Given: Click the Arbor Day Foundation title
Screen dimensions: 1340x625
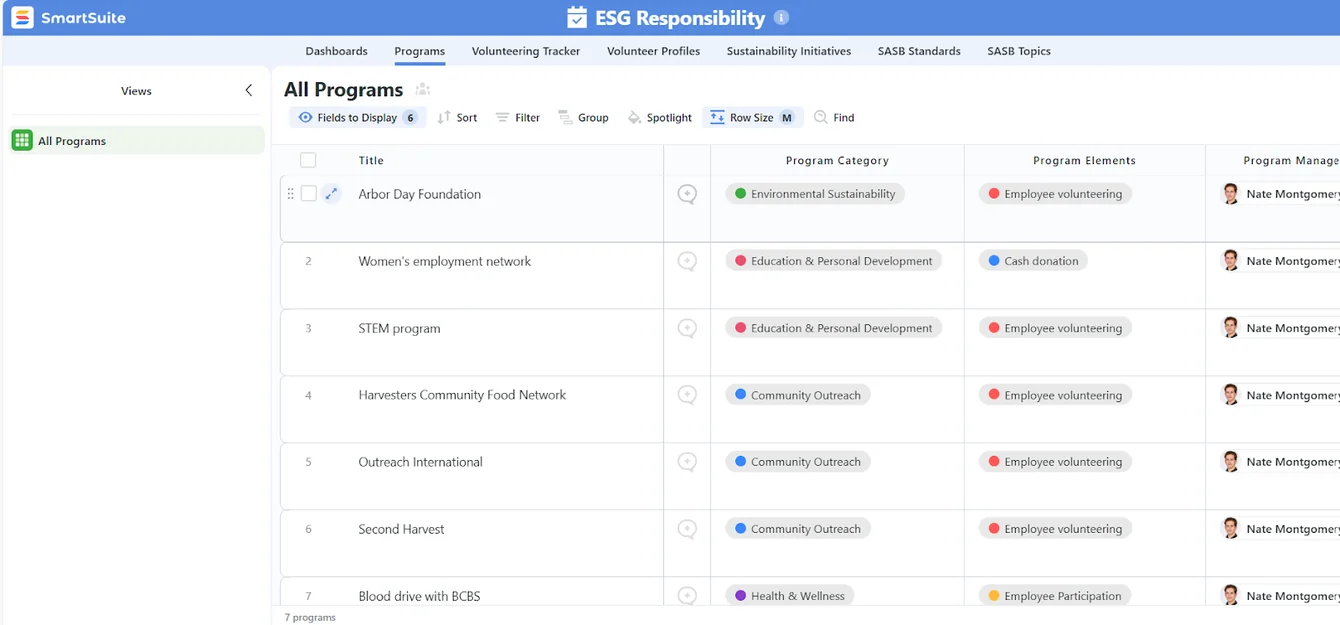Looking at the screenshot, I should 419,194.
